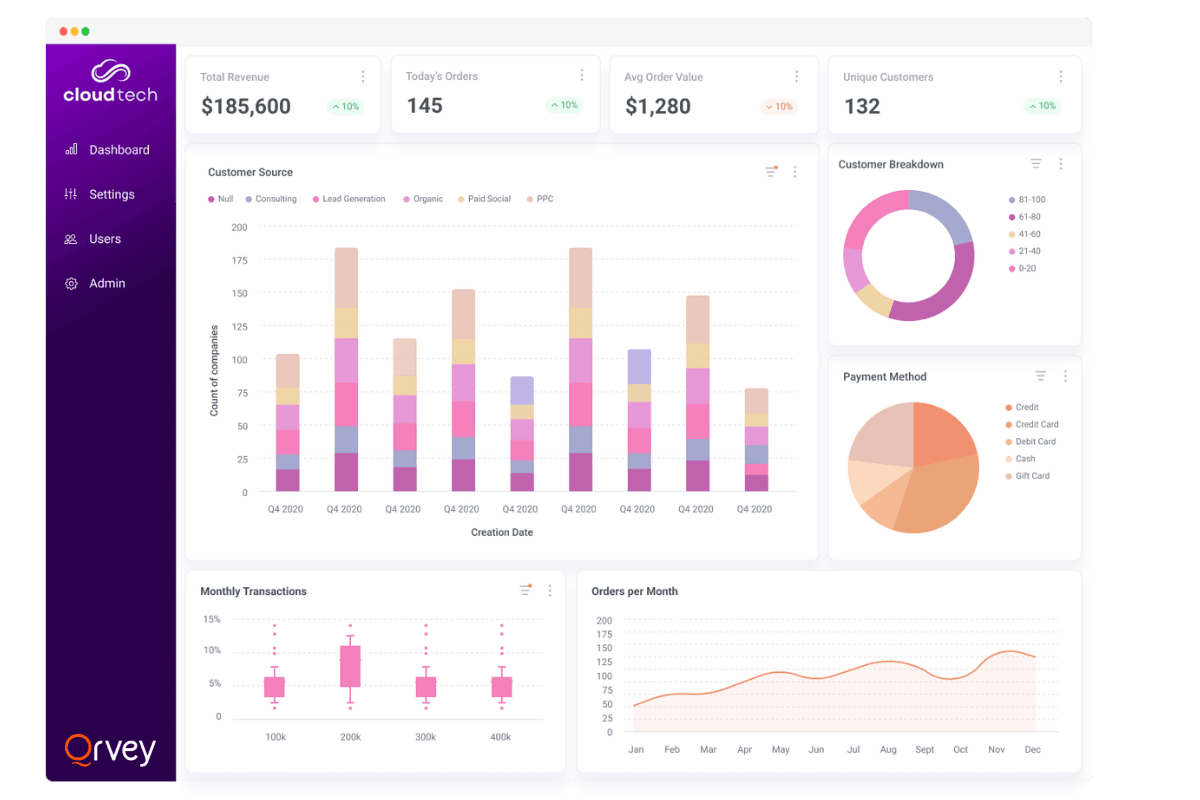Click the pink color dot beside the Organic legend
The image size is (1200, 800).
[x=404, y=198]
